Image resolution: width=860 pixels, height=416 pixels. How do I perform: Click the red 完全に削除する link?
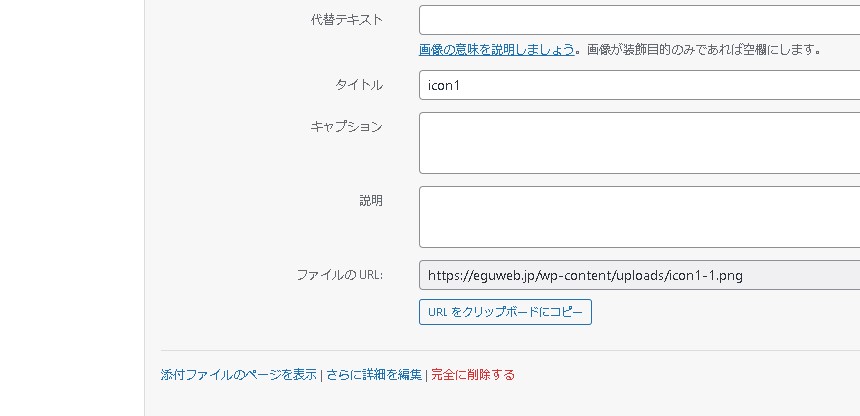[x=473, y=375]
